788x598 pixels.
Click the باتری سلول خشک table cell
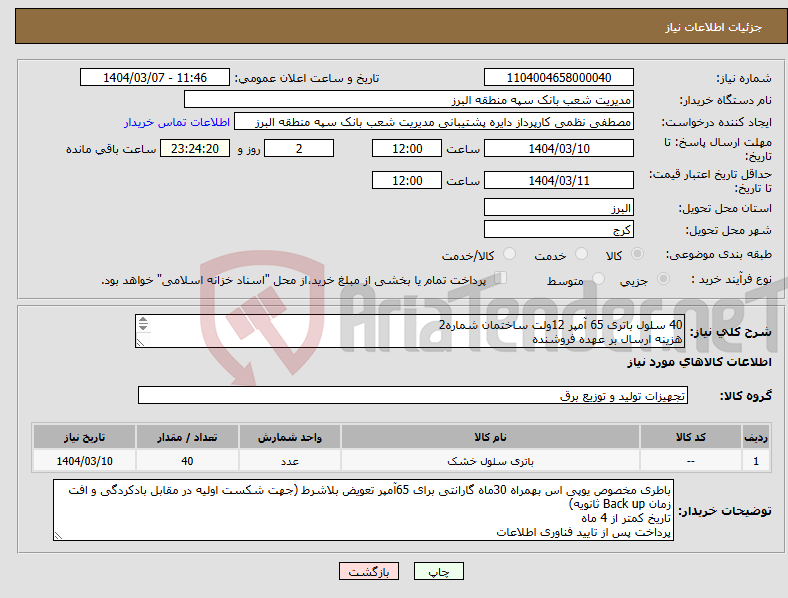tap(490, 461)
